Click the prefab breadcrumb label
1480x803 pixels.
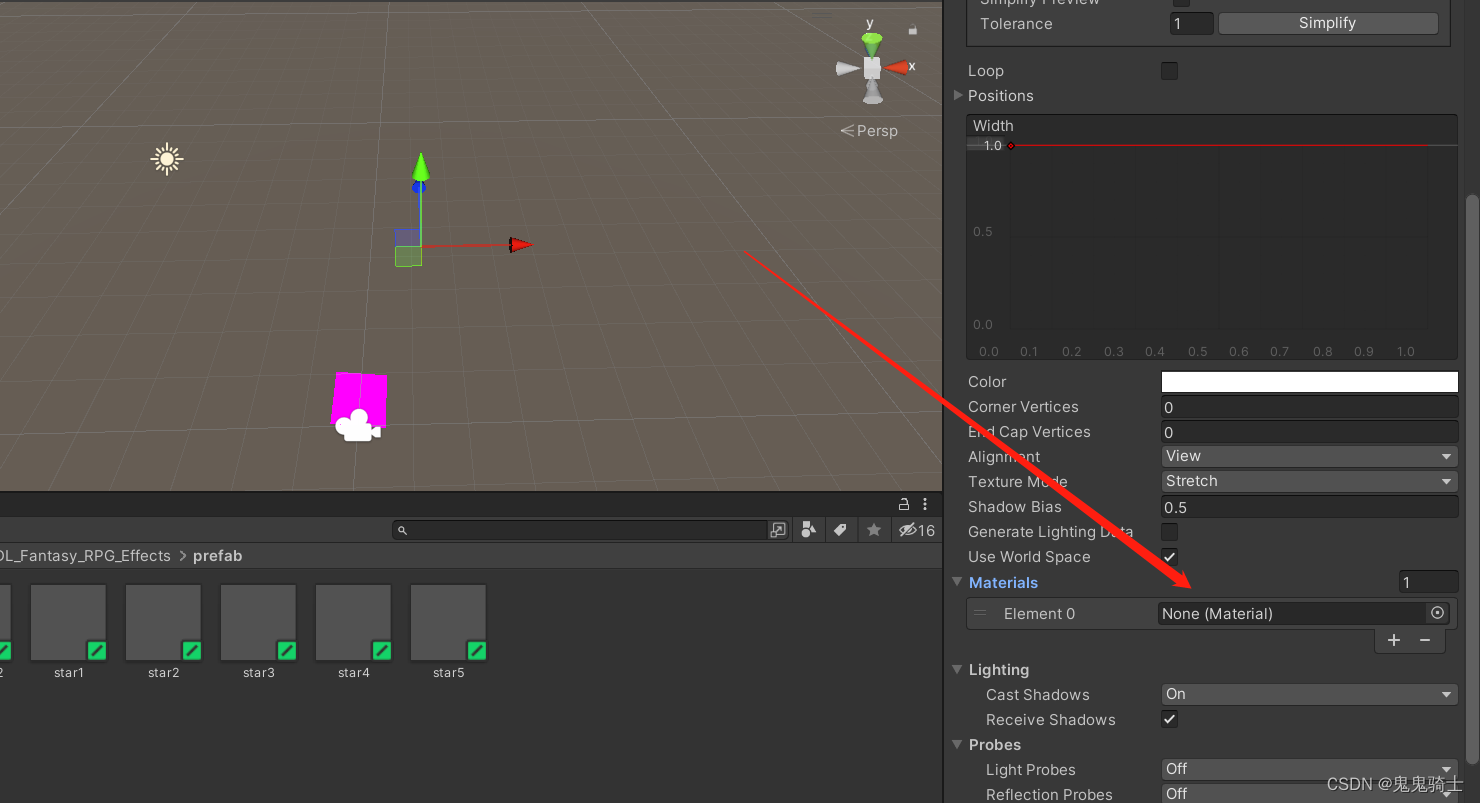click(x=218, y=555)
